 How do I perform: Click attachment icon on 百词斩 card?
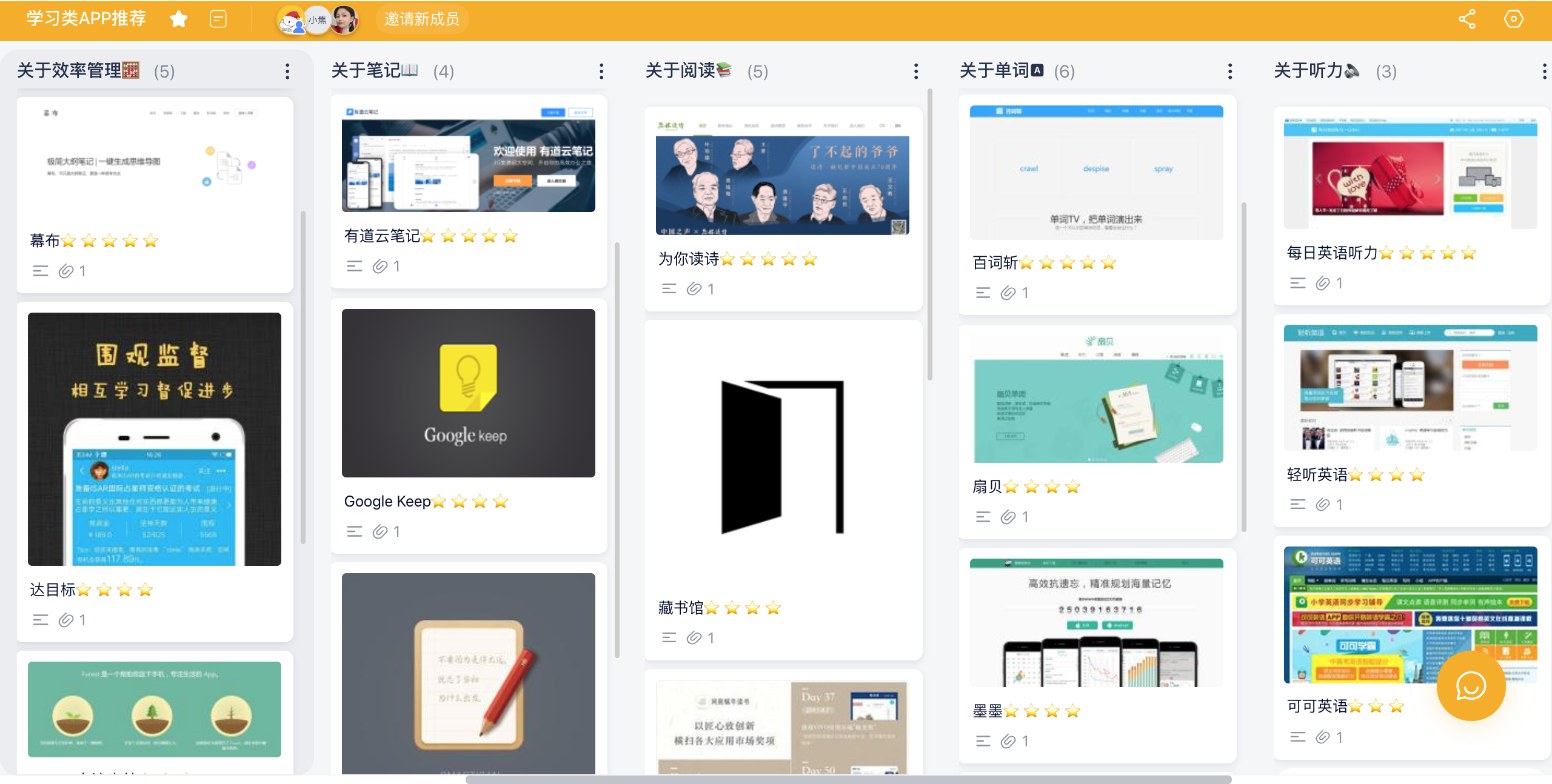pyautogui.click(x=1008, y=293)
